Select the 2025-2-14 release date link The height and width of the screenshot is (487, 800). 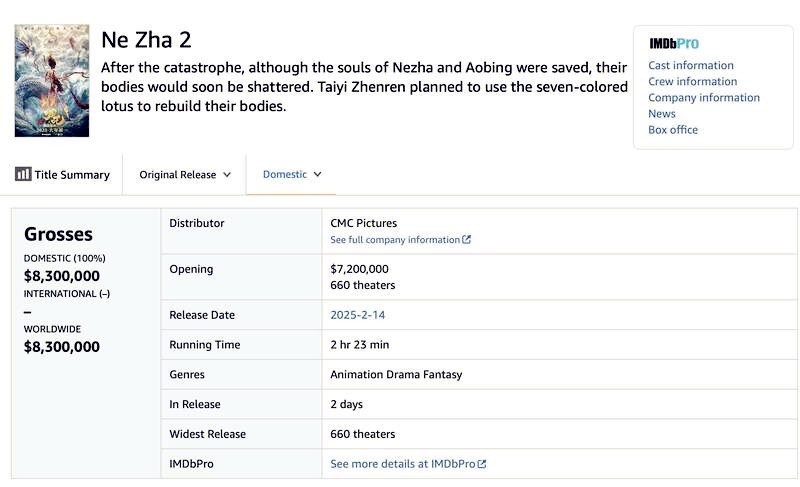tap(357, 315)
